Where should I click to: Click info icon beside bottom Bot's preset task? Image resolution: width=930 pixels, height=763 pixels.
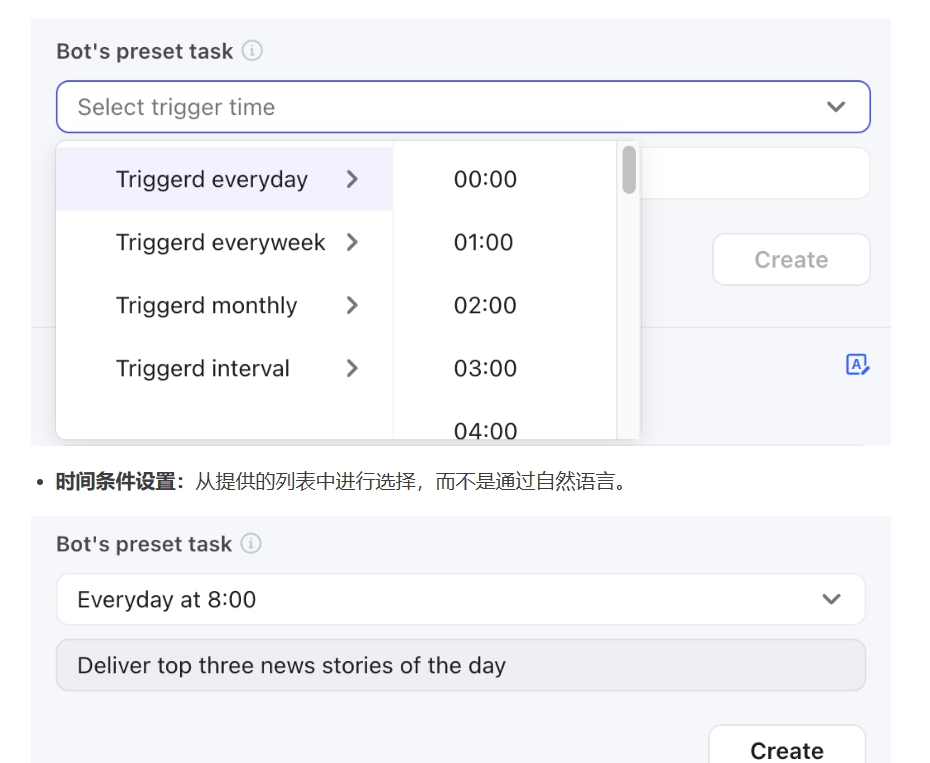[251, 544]
